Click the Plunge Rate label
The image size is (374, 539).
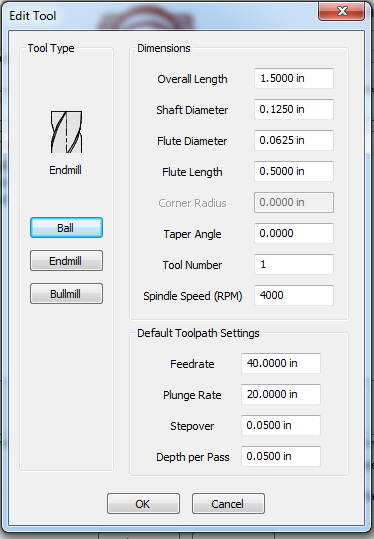pyautogui.click(x=192, y=395)
